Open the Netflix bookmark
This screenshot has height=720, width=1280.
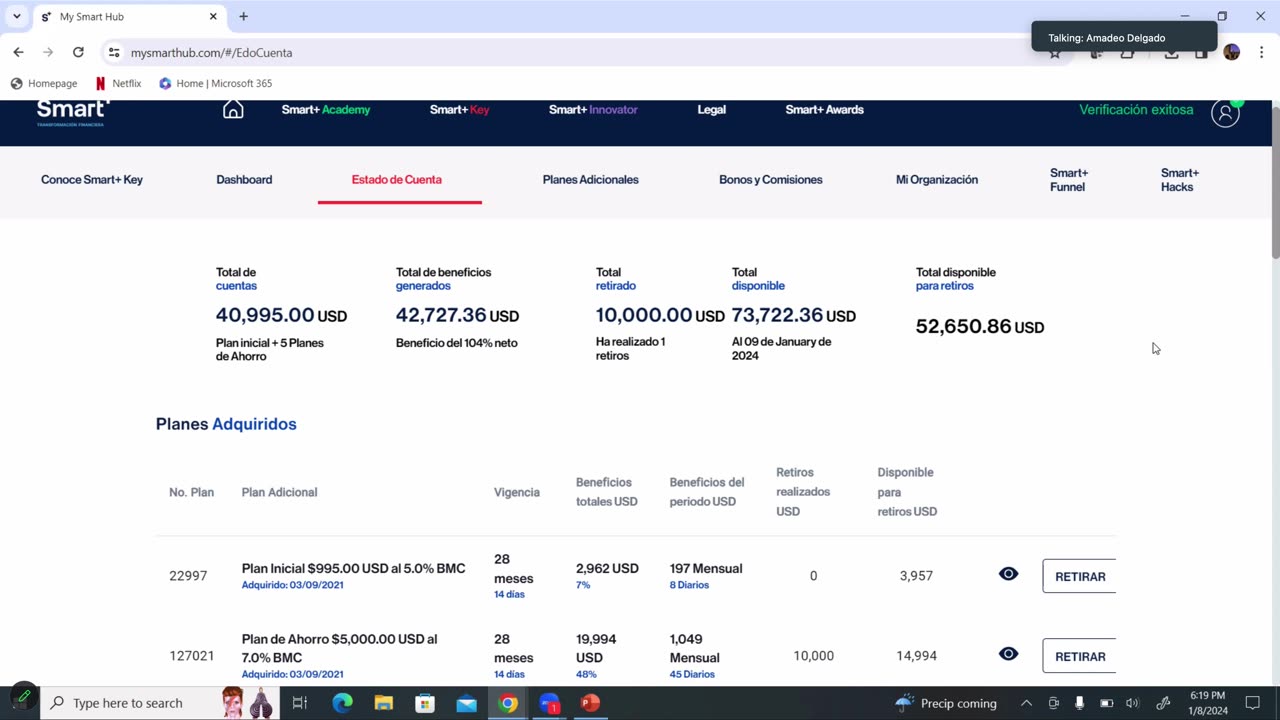(118, 83)
